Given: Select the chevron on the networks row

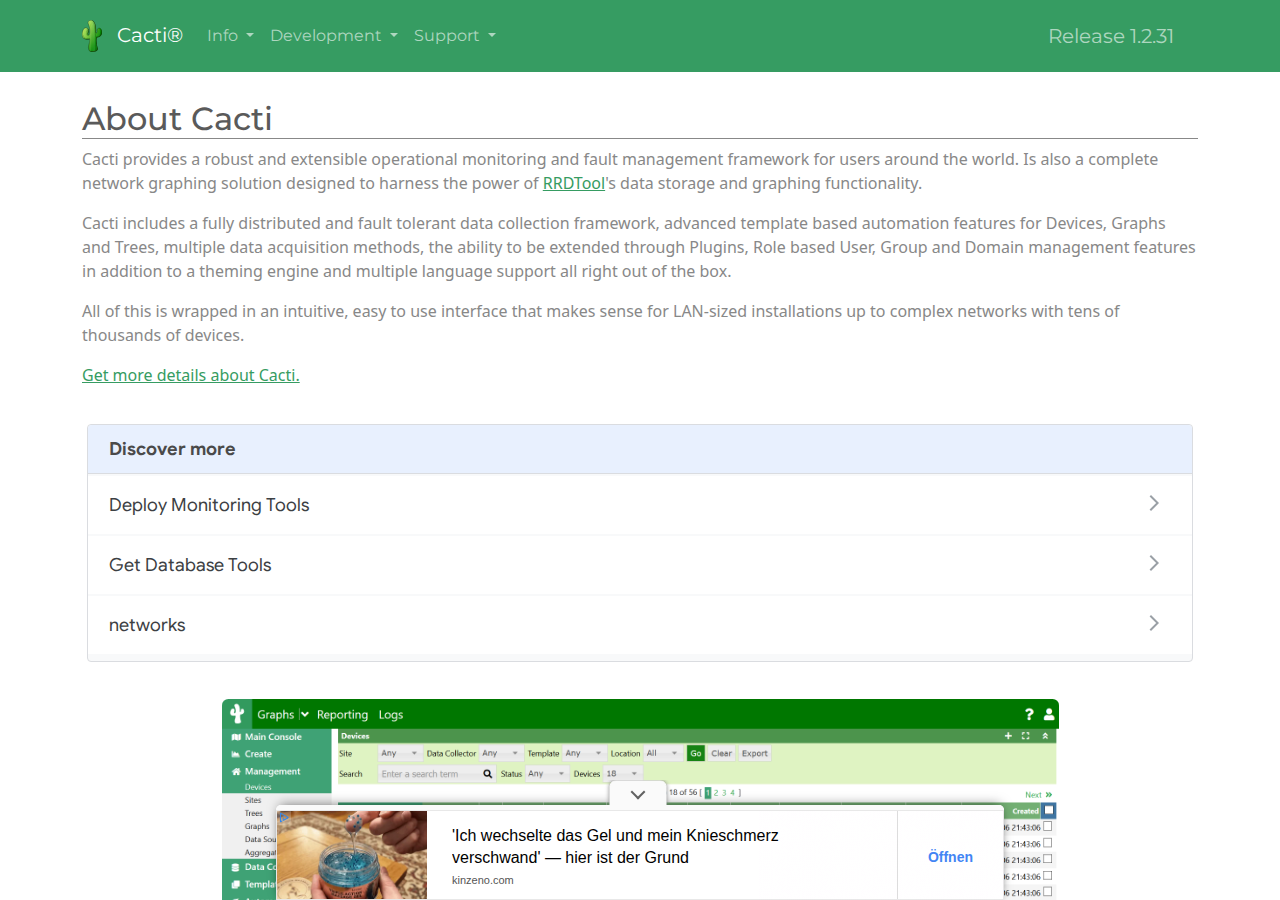Looking at the screenshot, I should click(x=1154, y=623).
